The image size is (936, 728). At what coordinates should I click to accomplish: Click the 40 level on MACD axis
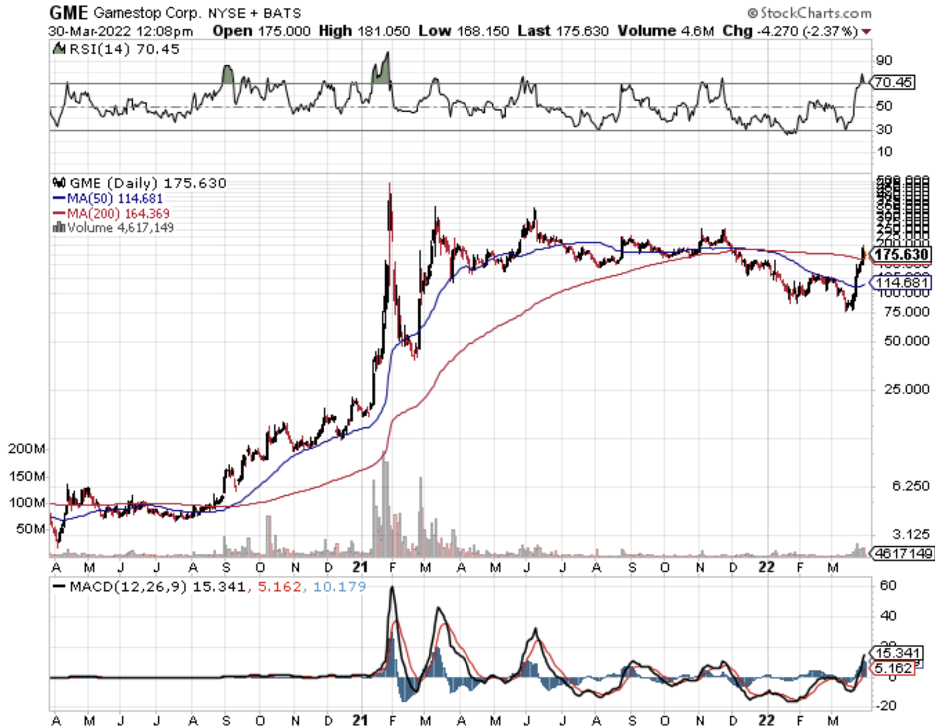(888, 616)
